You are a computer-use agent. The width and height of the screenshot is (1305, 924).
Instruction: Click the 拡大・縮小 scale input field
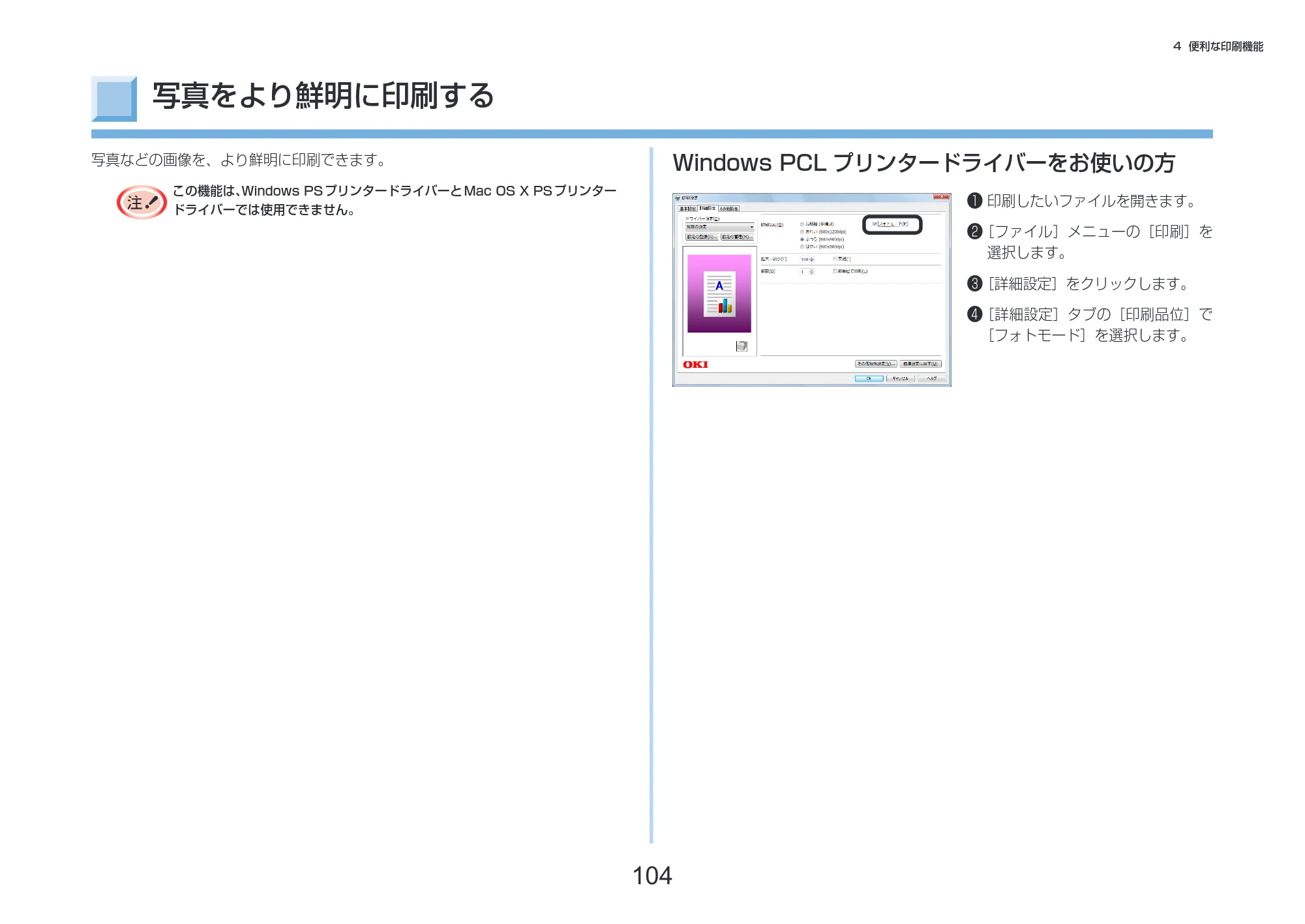[804, 260]
